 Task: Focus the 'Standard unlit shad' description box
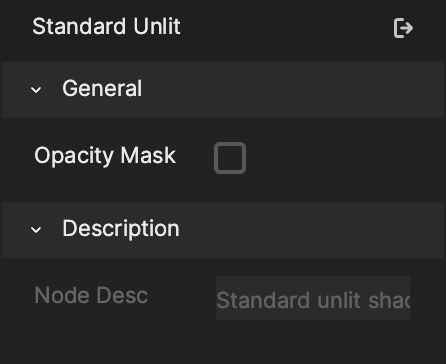313,298
